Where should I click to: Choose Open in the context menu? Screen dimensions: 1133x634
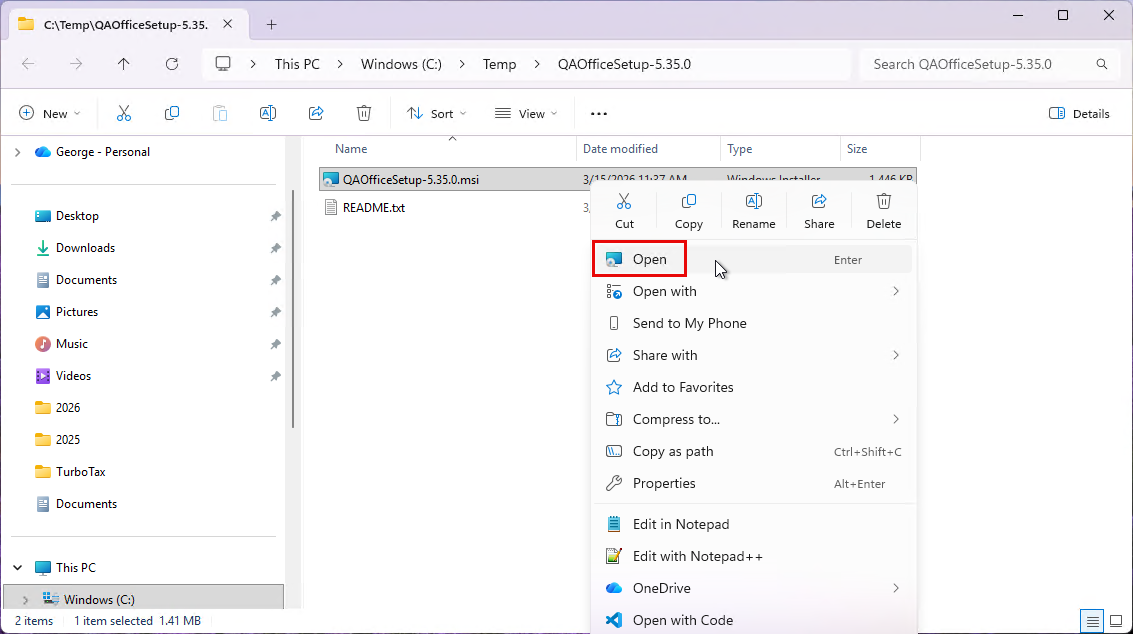[x=649, y=259]
